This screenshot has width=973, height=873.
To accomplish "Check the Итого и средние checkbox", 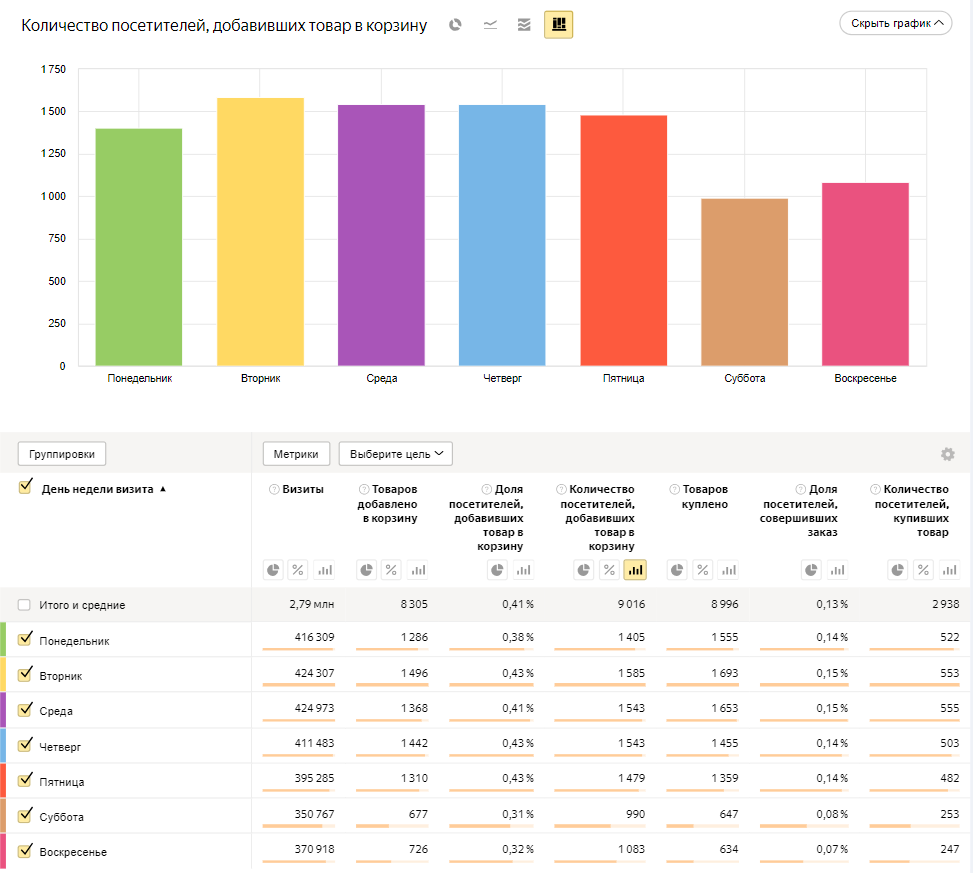I will (x=24, y=605).
